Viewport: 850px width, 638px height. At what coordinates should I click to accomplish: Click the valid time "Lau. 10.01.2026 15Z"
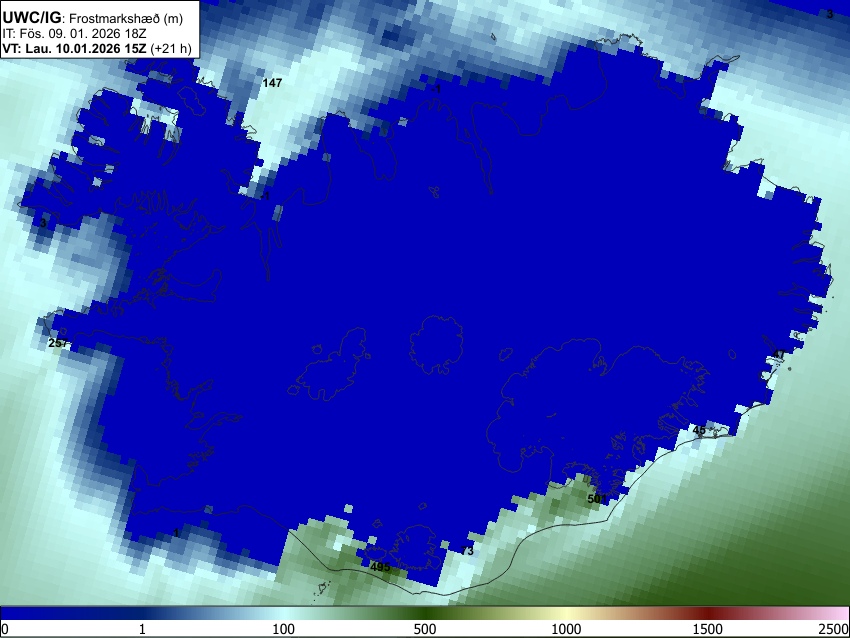tap(86, 48)
